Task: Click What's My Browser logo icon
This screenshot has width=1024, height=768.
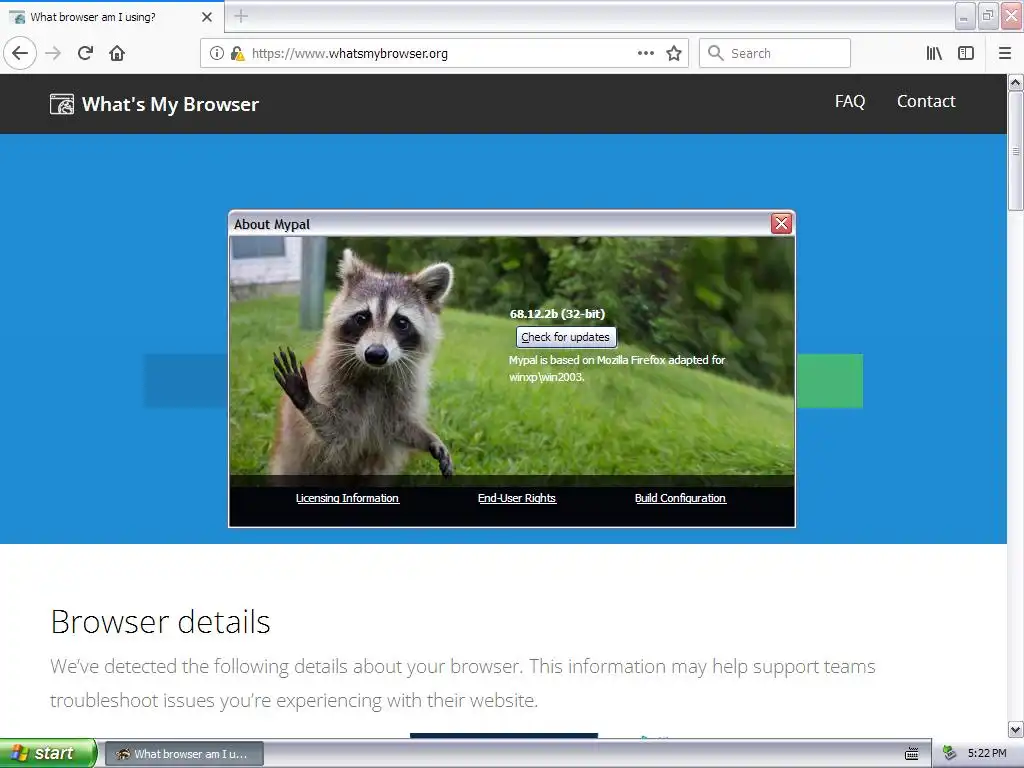Action: pos(62,104)
